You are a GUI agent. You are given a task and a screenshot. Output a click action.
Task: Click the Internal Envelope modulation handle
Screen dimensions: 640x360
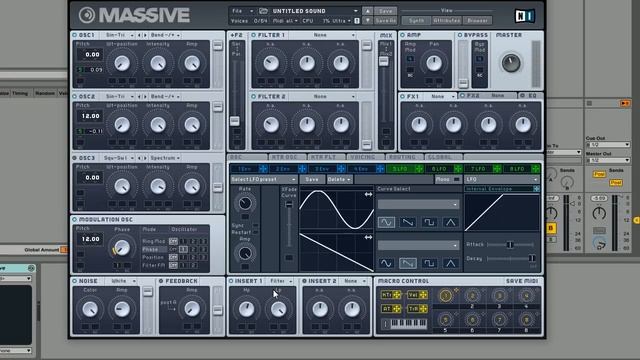(536, 189)
